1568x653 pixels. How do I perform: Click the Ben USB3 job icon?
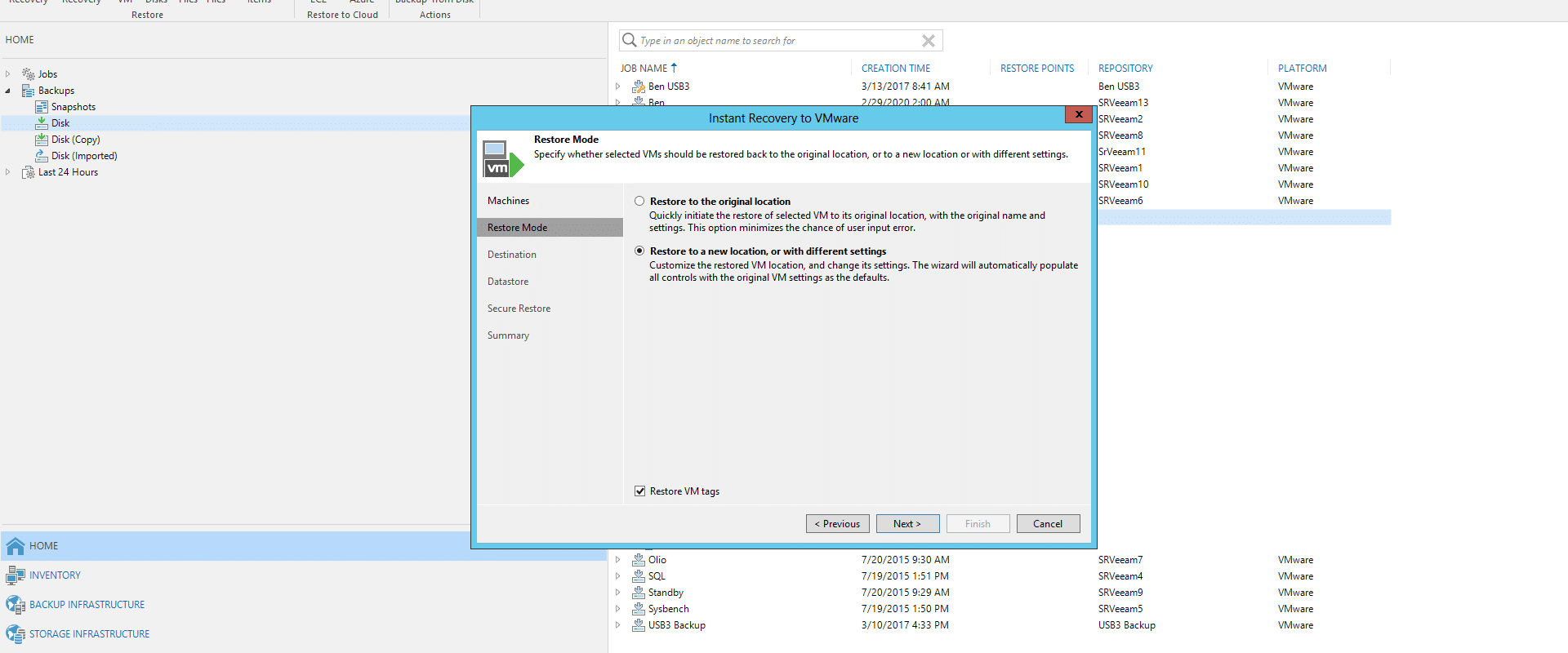click(x=639, y=87)
